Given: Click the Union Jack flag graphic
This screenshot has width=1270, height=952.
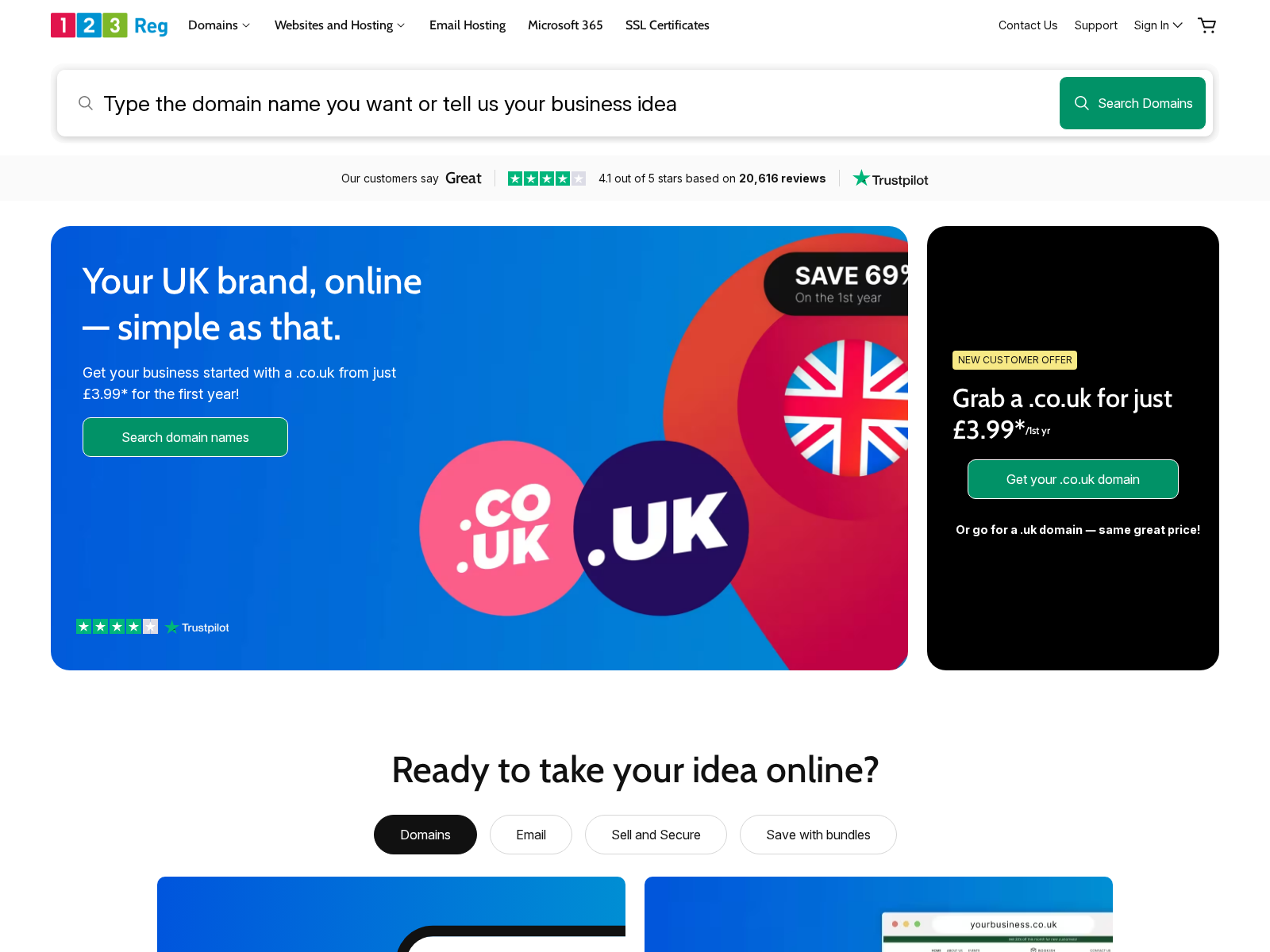Looking at the screenshot, I should coord(846,408).
